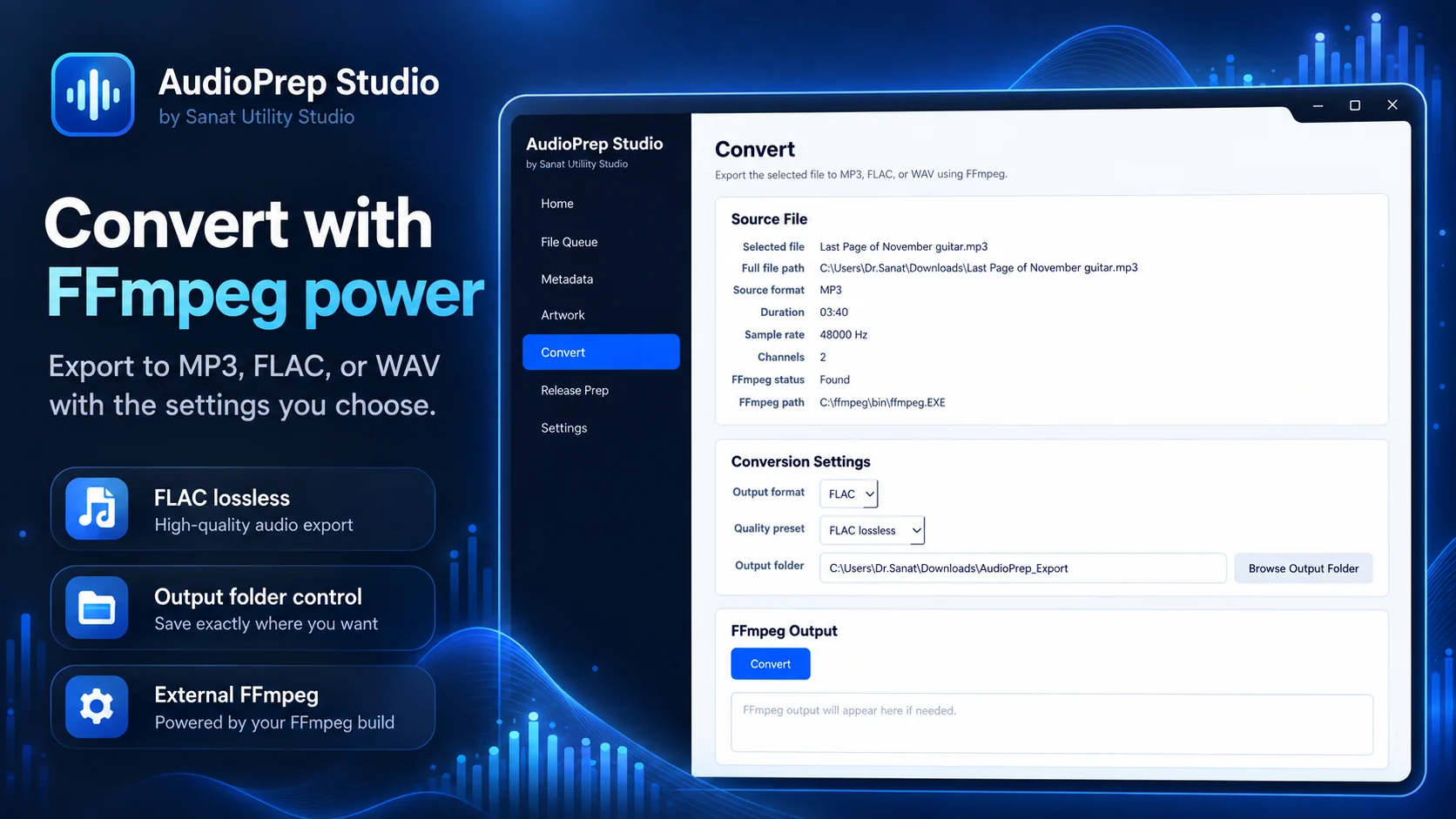Click the Sample rate value 48000 Hz
This screenshot has height=819, width=1456.
pyautogui.click(x=844, y=335)
